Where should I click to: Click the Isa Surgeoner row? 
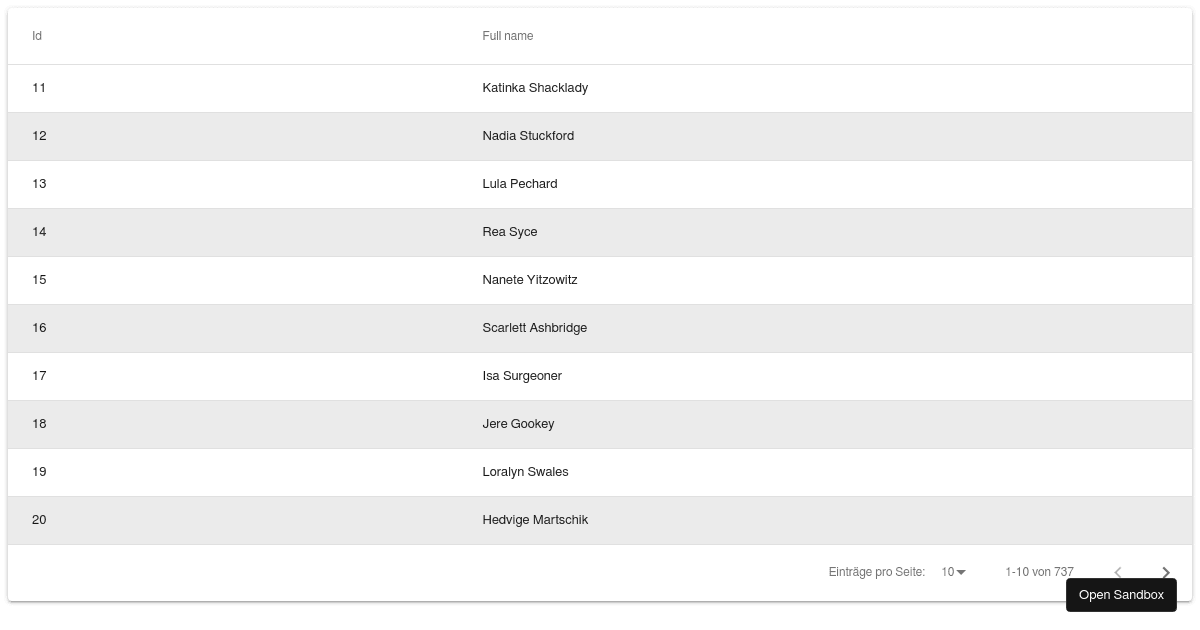522,376
